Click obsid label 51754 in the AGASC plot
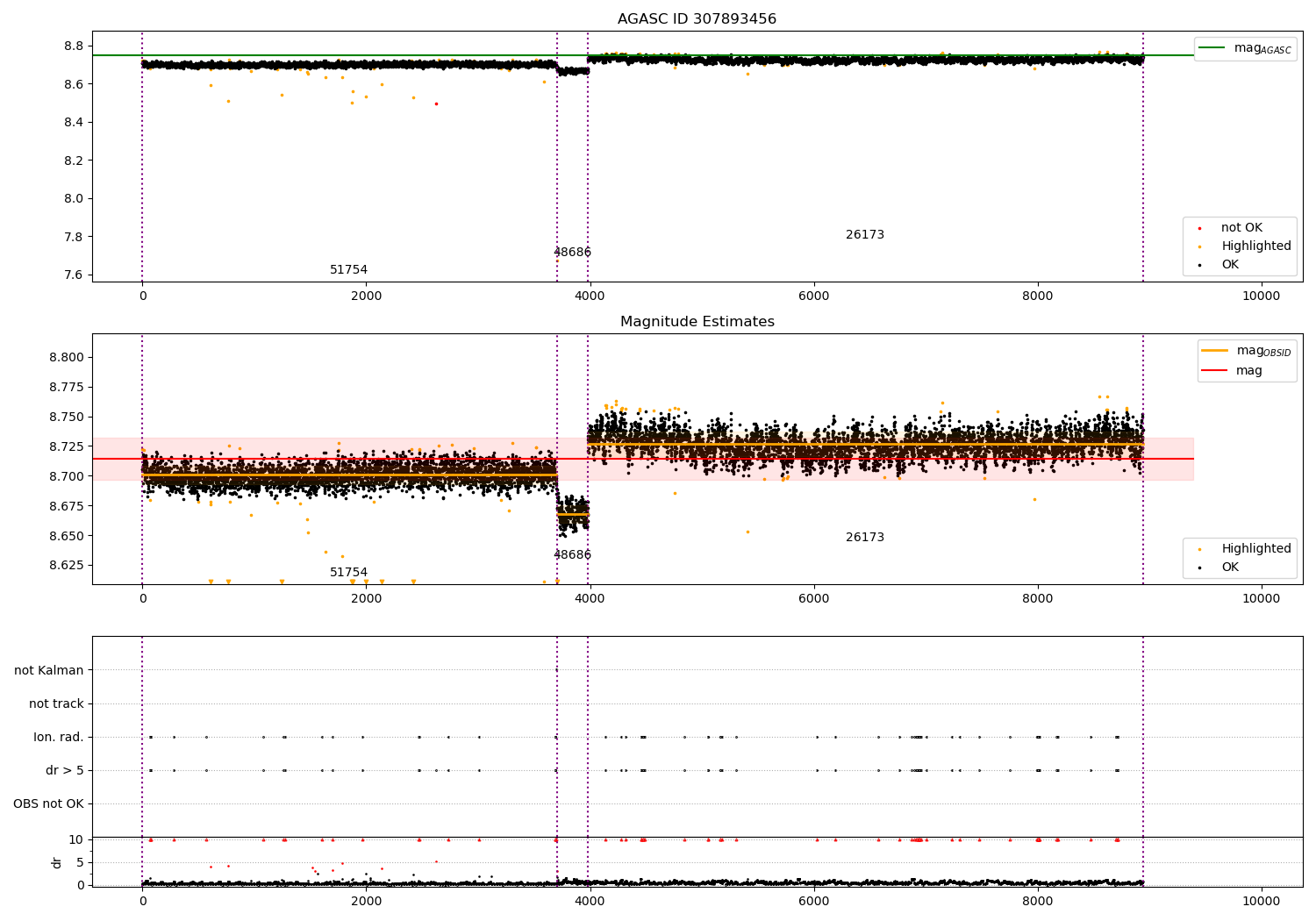The height and width of the screenshot is (921, 1316). click(348, 270)
